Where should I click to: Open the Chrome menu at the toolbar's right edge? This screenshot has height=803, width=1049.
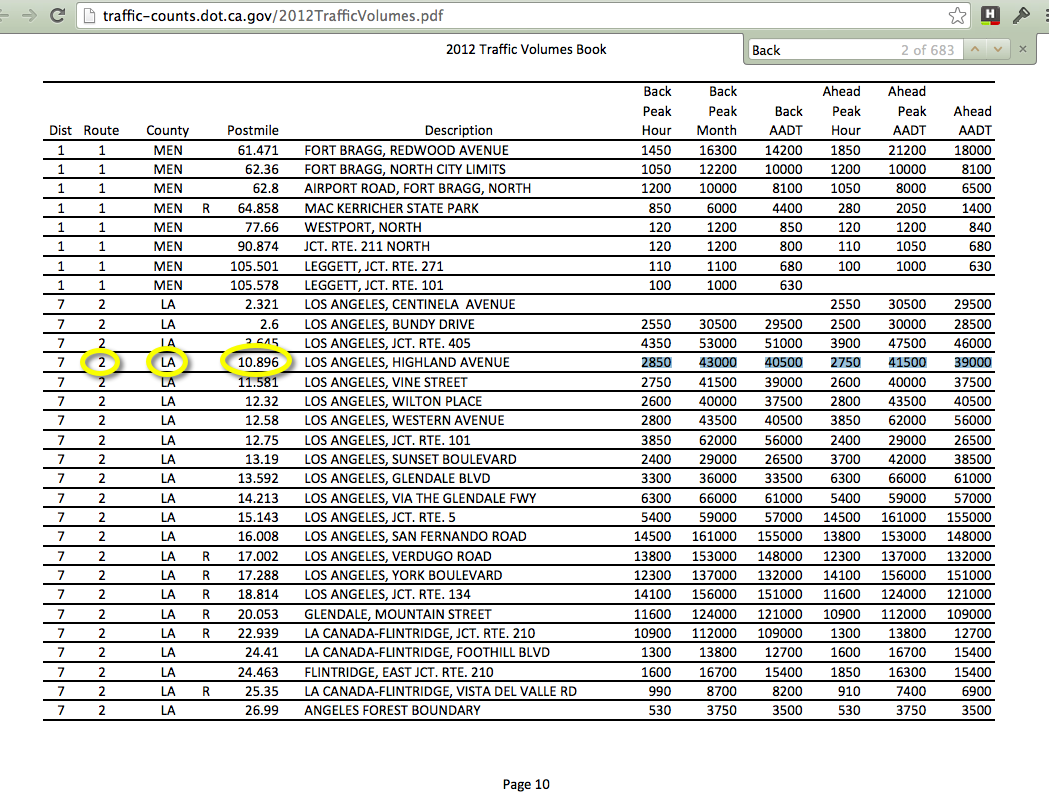pos(1043,15)
